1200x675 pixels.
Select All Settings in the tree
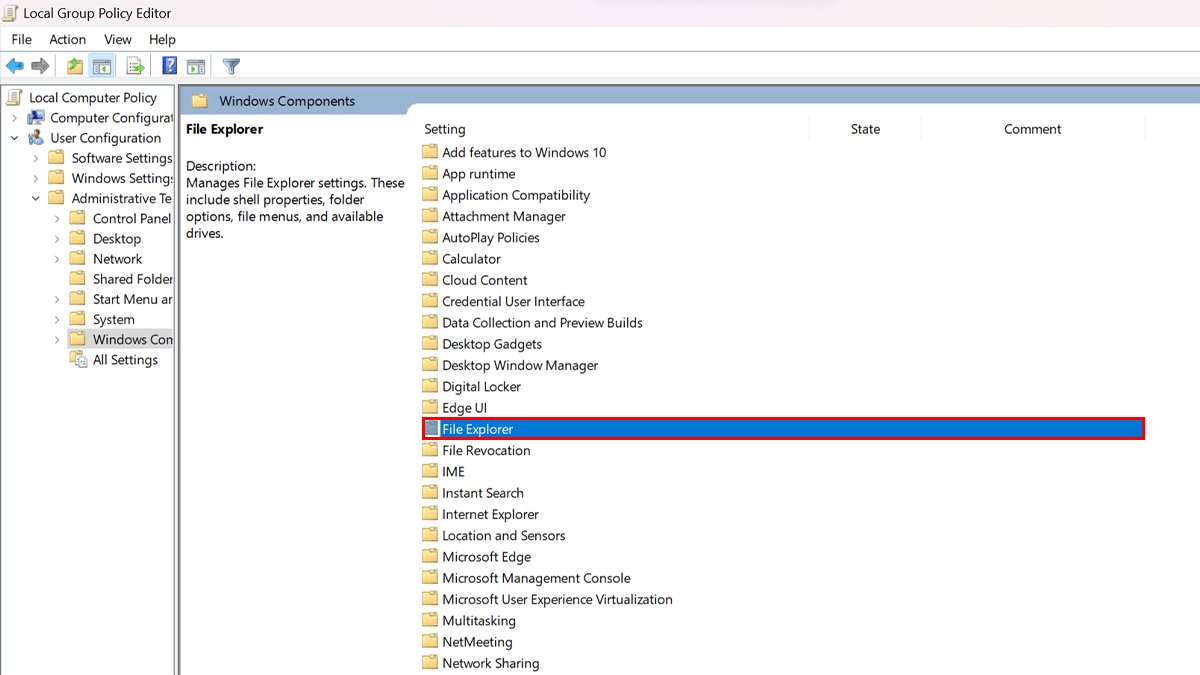(124, 360)
